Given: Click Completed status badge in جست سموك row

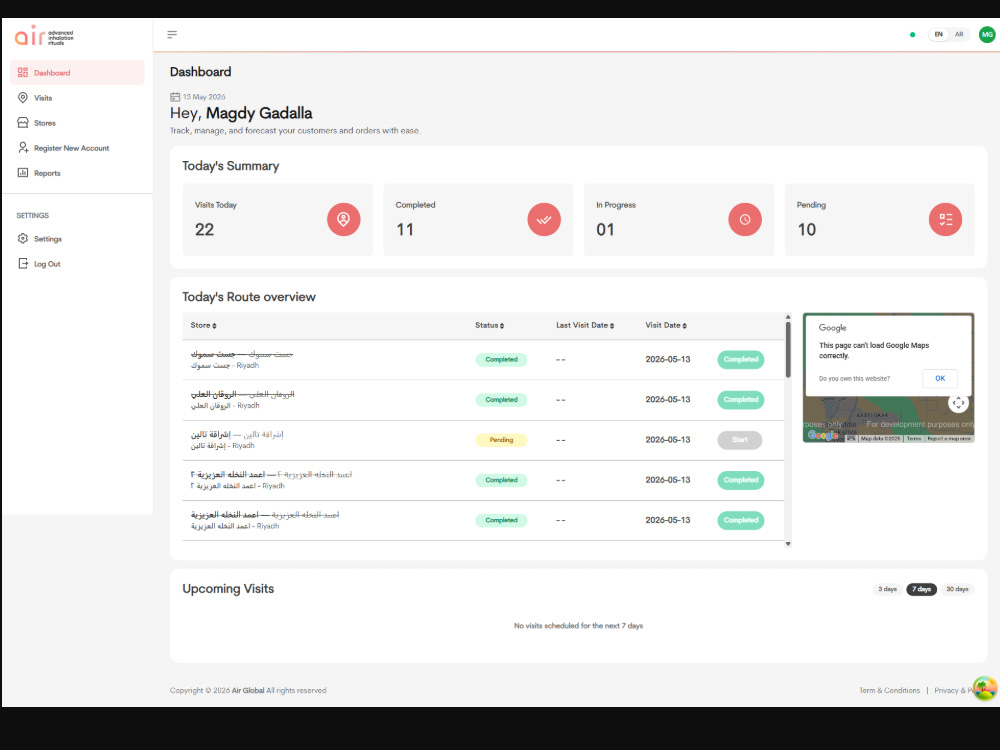Looking at the screenshot, I should point(501,360).
